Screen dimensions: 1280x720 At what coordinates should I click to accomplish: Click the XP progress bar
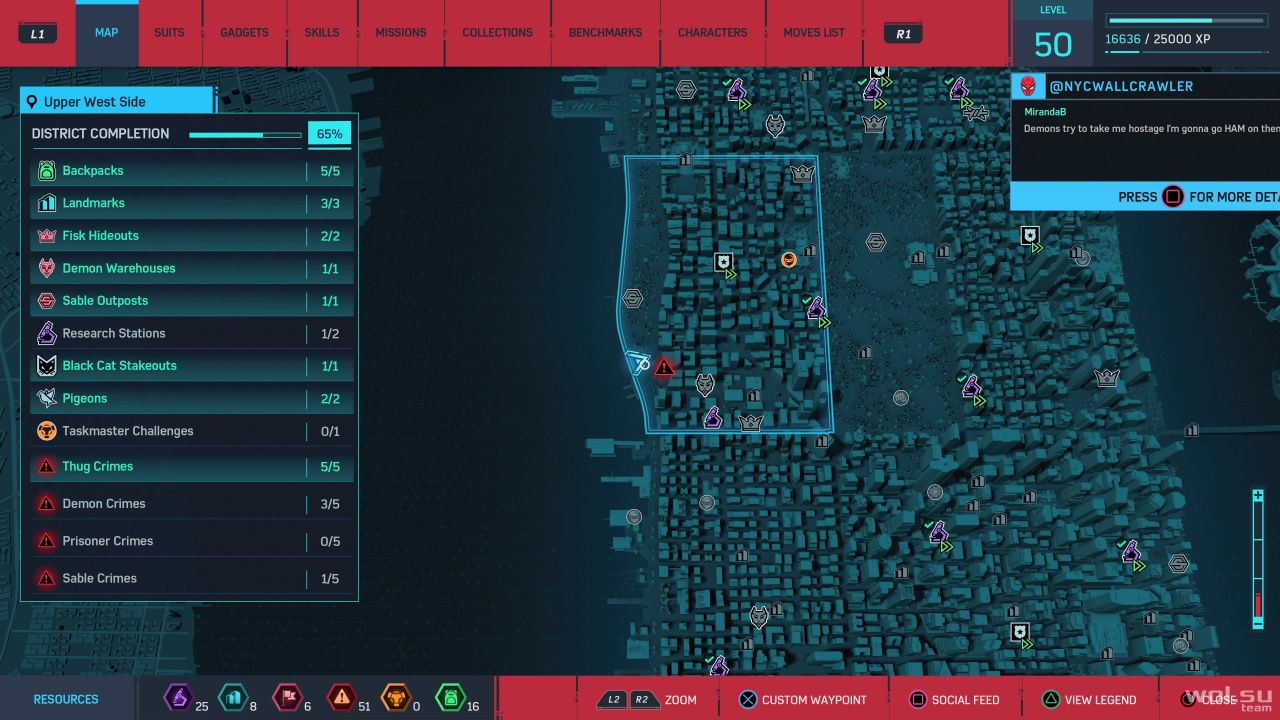coord(1189,20)
